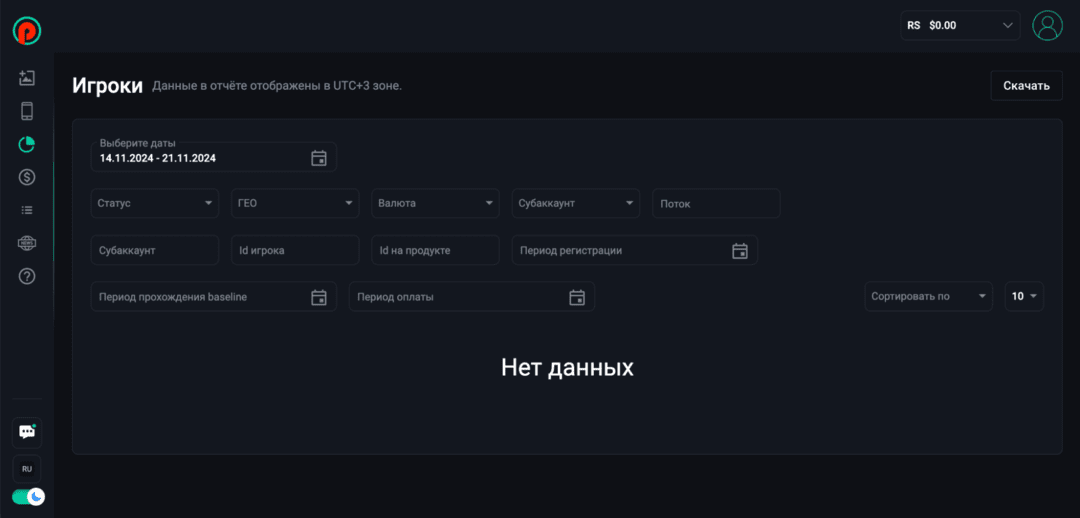Expand the Статус dropdown
Viewport: 1080px width, 518px height.
(154, 203)
